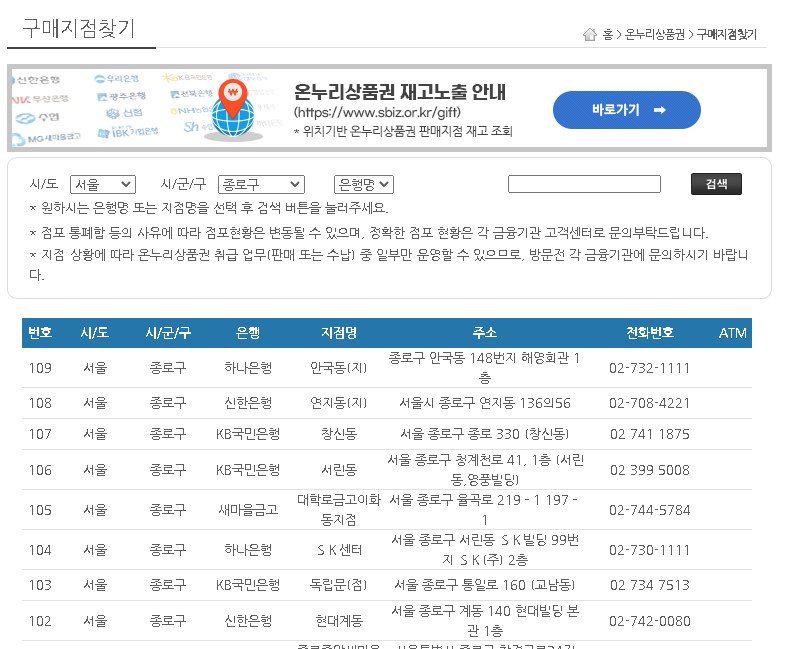Click the banner URL https://www.sbiz.or.kr/gift
Image resolution: width=787 pixels, height=649 pixels.
[377, 112]
